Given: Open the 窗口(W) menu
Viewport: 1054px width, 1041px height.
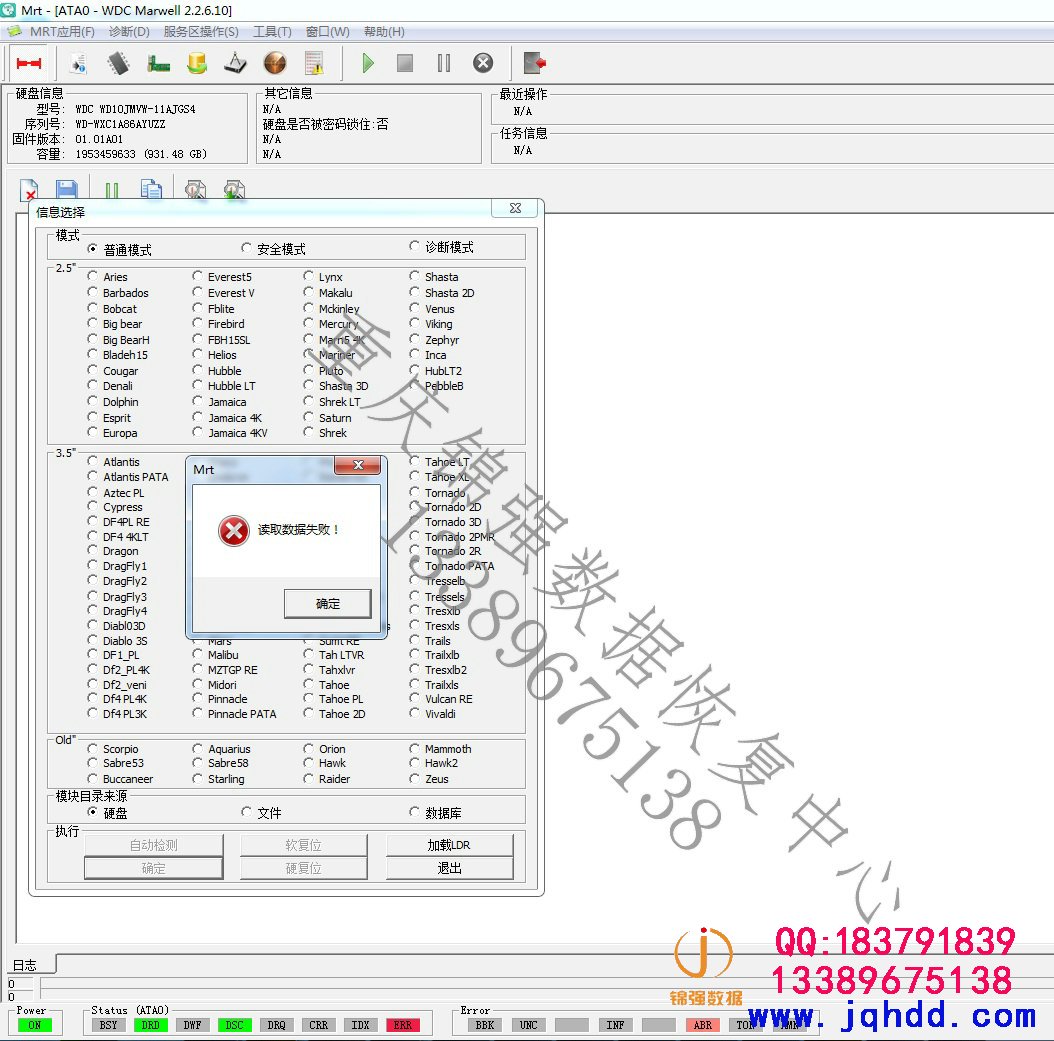Looking at the screenshot, I should (x=327, y=32).
